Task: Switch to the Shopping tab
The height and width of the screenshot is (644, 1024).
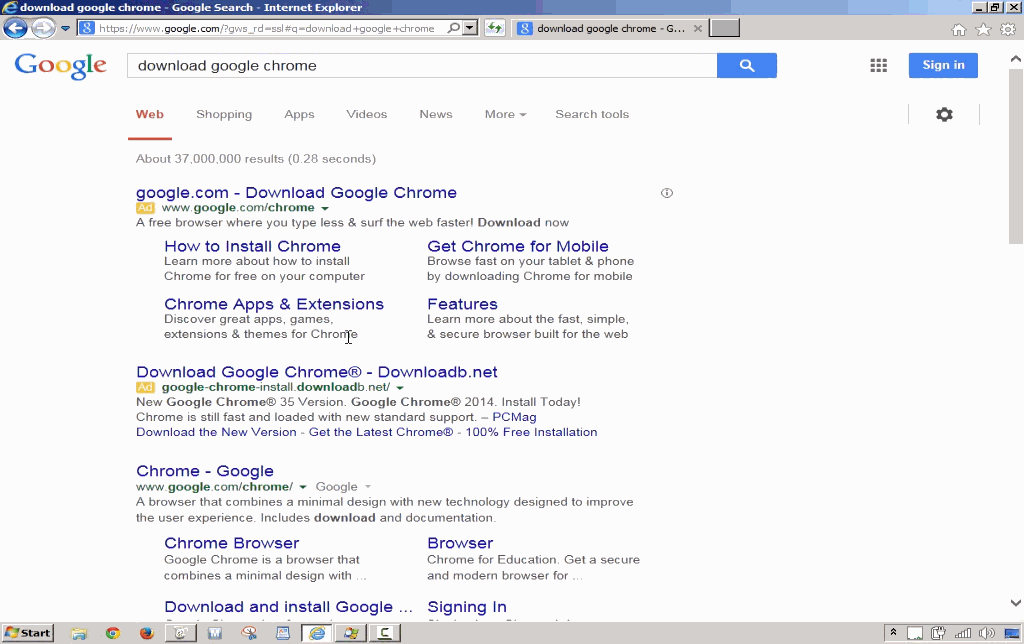Action: (224, 114)
